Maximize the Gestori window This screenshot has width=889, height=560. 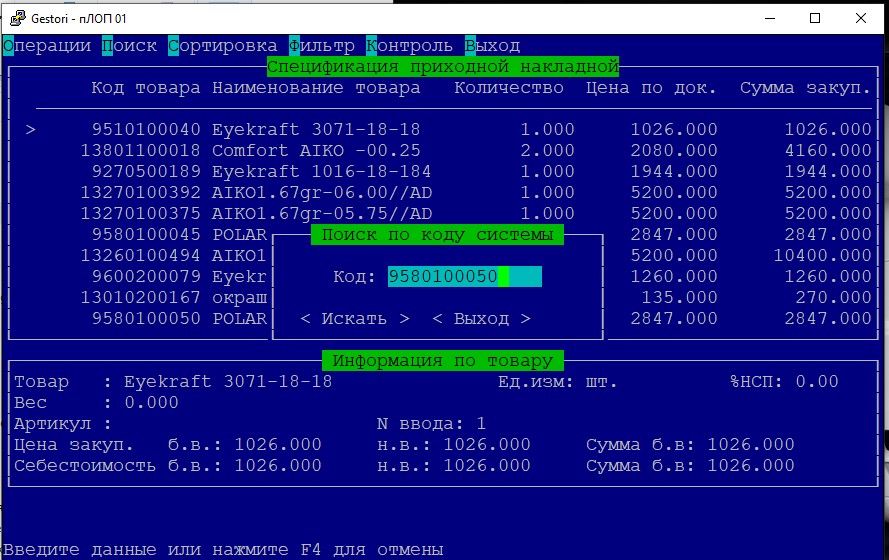[815, 18]
